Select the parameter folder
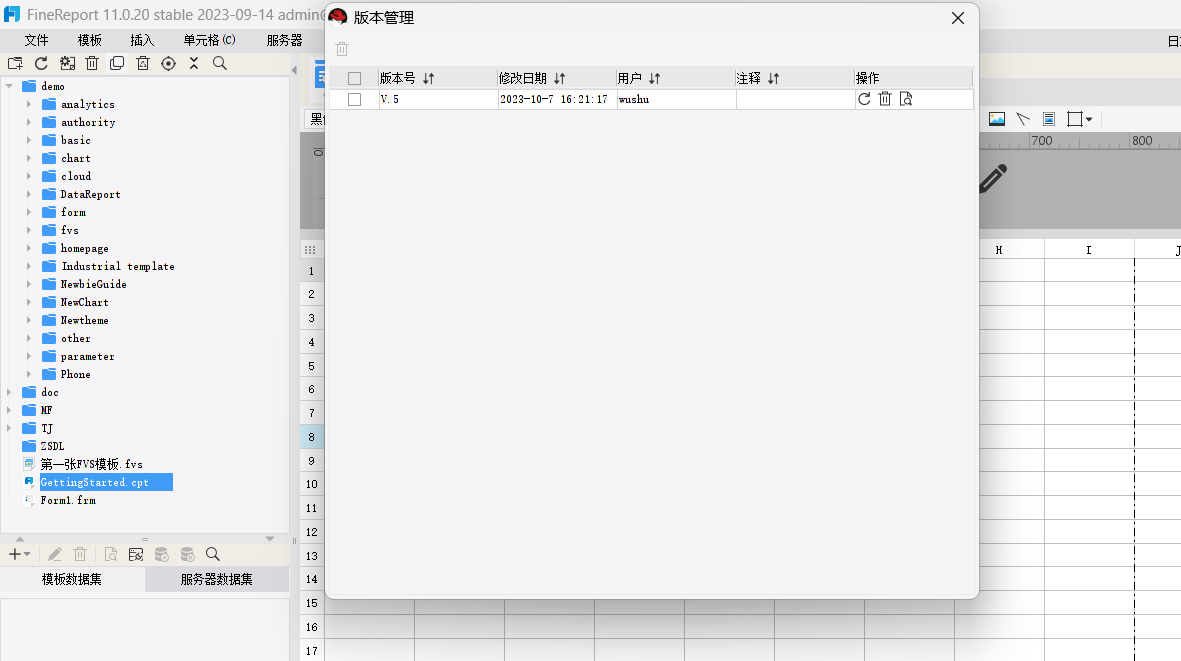Screen dimensions: 1181x661 click(x=87, y=356)
